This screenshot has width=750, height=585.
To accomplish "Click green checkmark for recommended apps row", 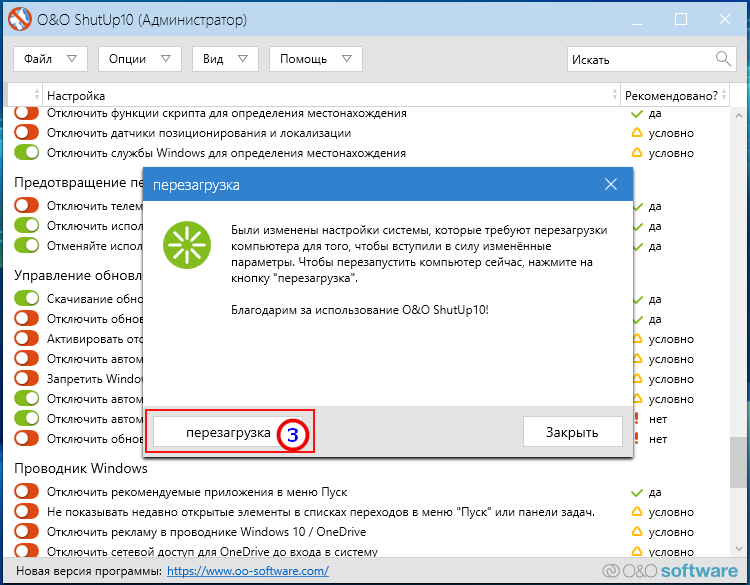I will pyautogui.click(x=637, y=493).
